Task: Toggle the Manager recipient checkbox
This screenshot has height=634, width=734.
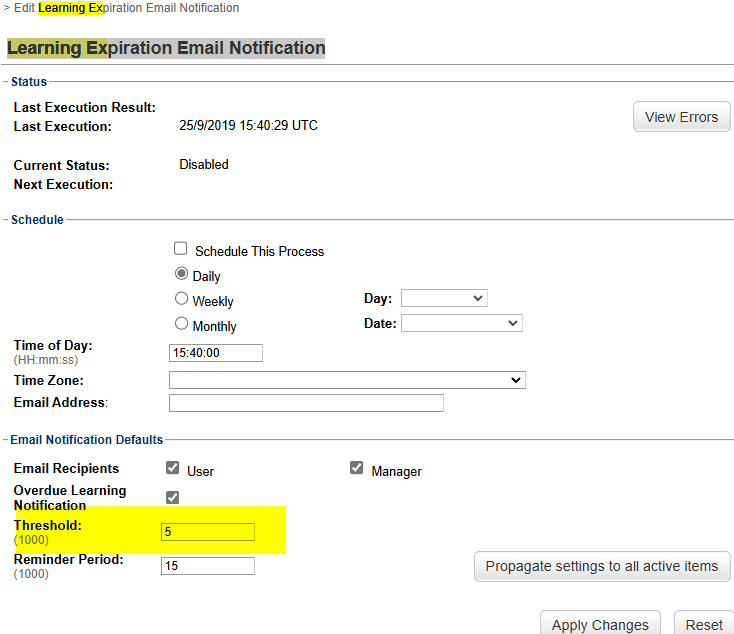Action: pyautogui.click(x=357, y=468)
